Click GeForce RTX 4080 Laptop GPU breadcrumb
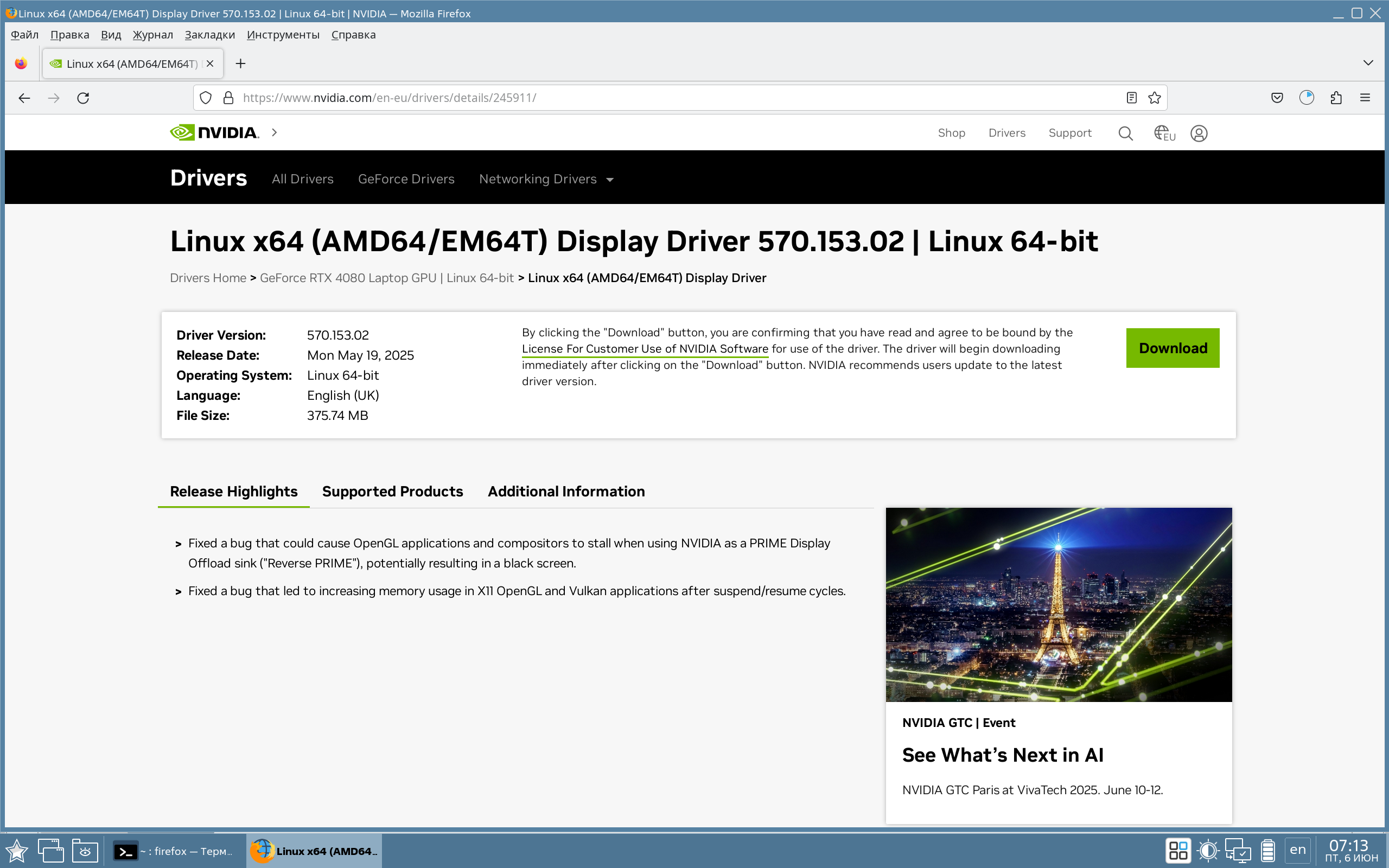 click(x=386, y=278)
